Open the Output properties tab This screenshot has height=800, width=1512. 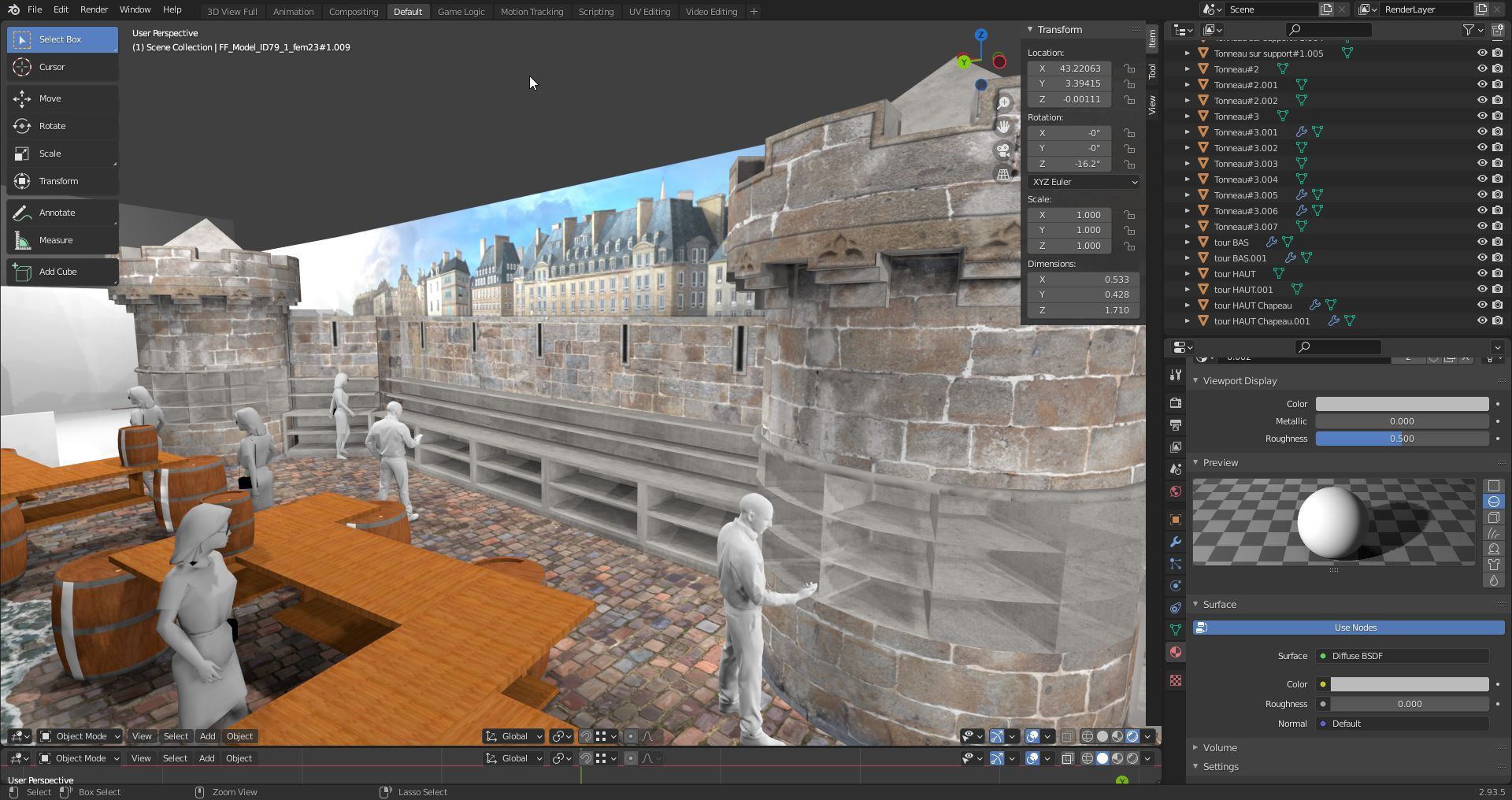1176,425
